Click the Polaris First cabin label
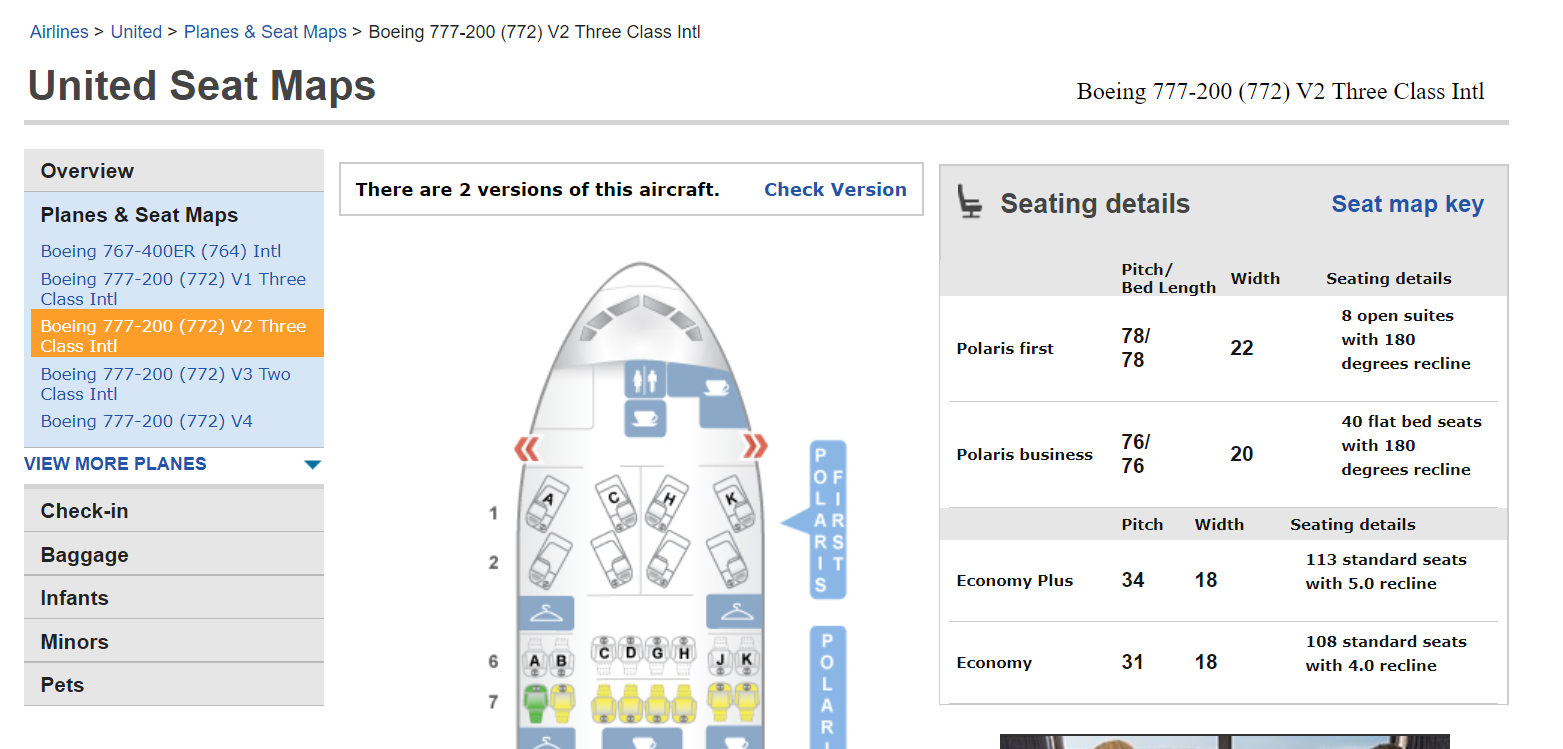 [x=828, y=520]
